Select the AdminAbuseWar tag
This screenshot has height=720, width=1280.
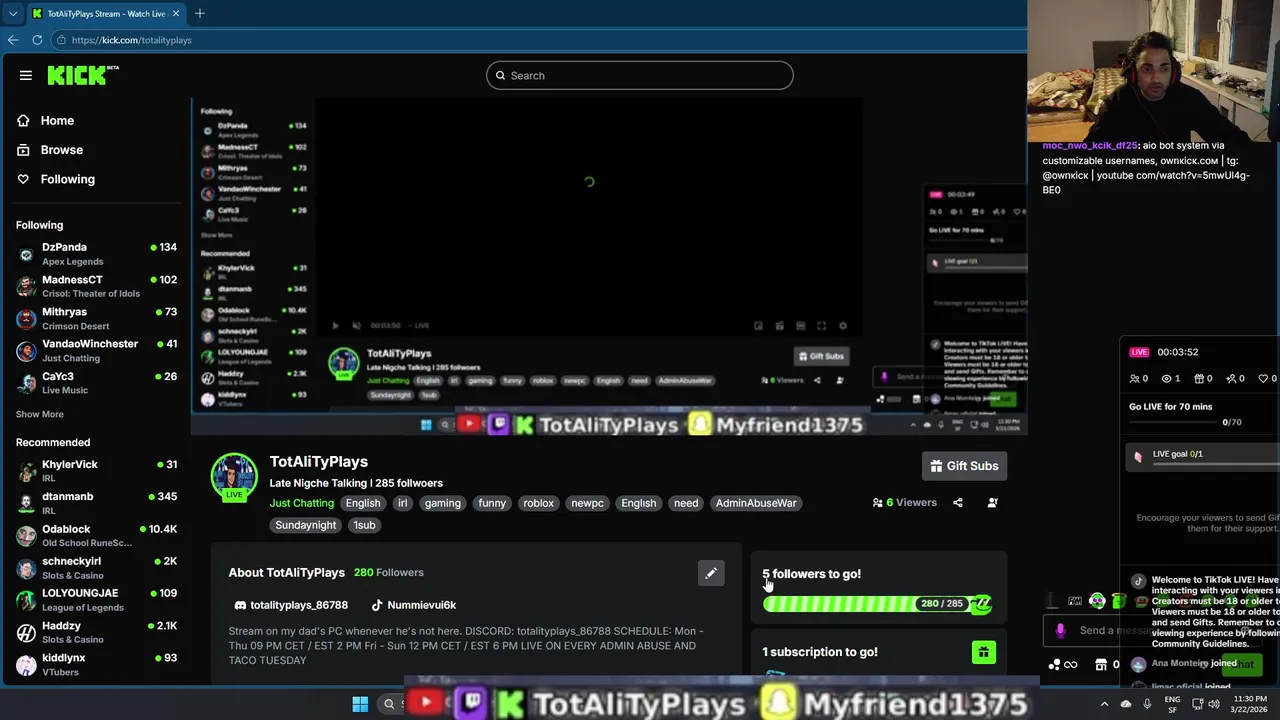(756, 503)
